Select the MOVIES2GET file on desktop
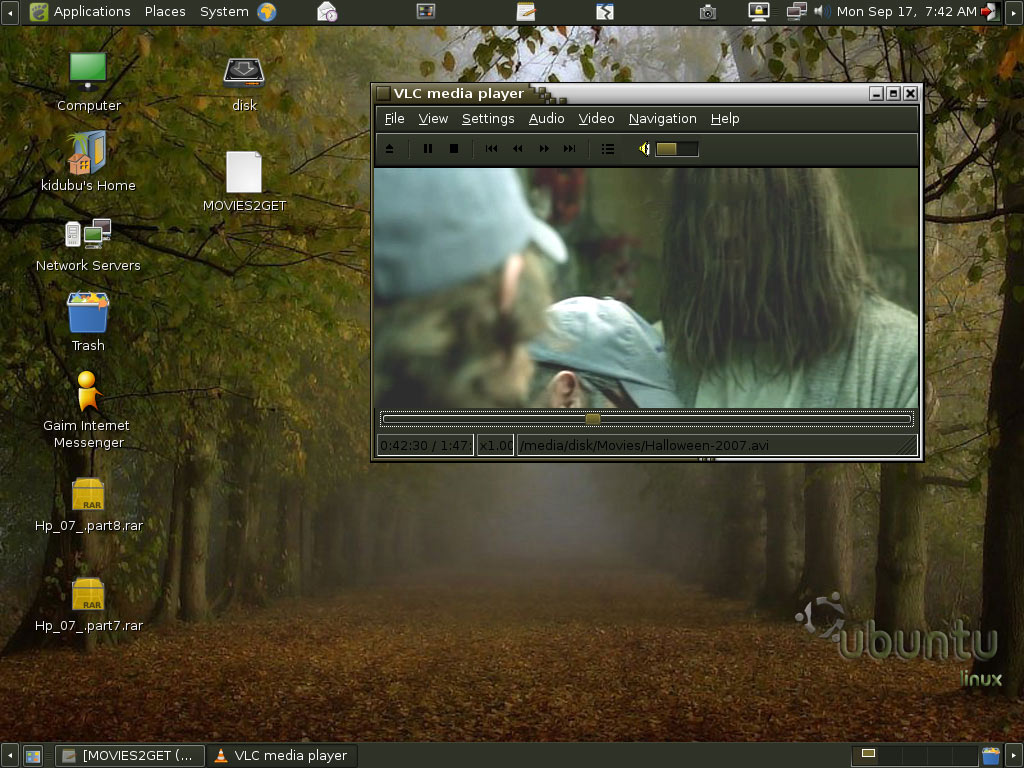The width and height of the screenshot is (1024, 768). click(244, 182)
